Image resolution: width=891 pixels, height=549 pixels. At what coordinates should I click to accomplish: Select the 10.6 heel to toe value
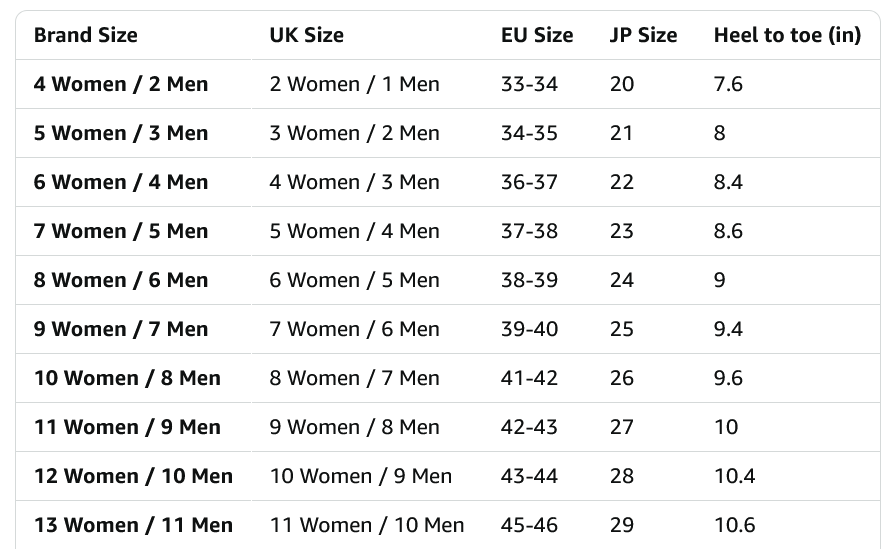point(734,525)
